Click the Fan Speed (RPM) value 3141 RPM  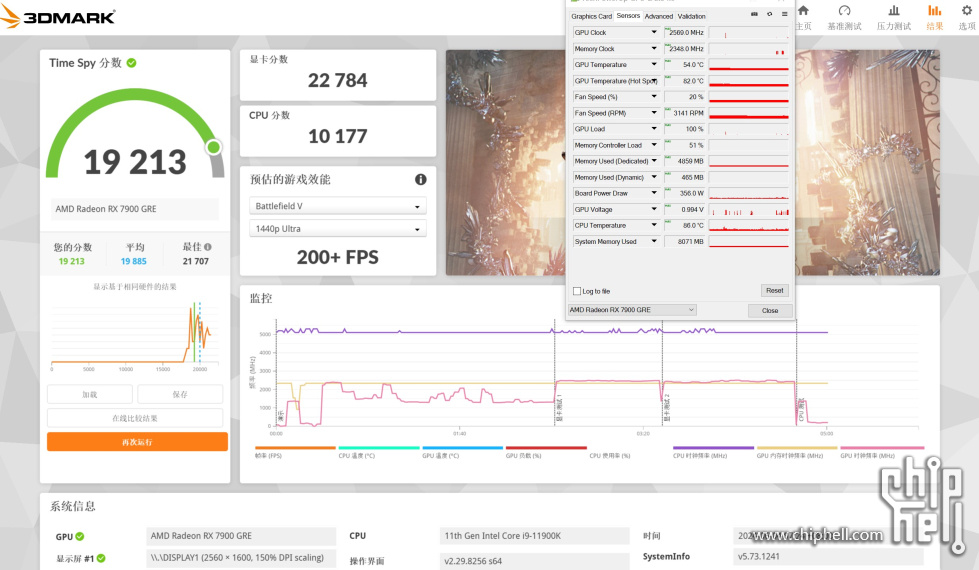click(x=686, y=113)
